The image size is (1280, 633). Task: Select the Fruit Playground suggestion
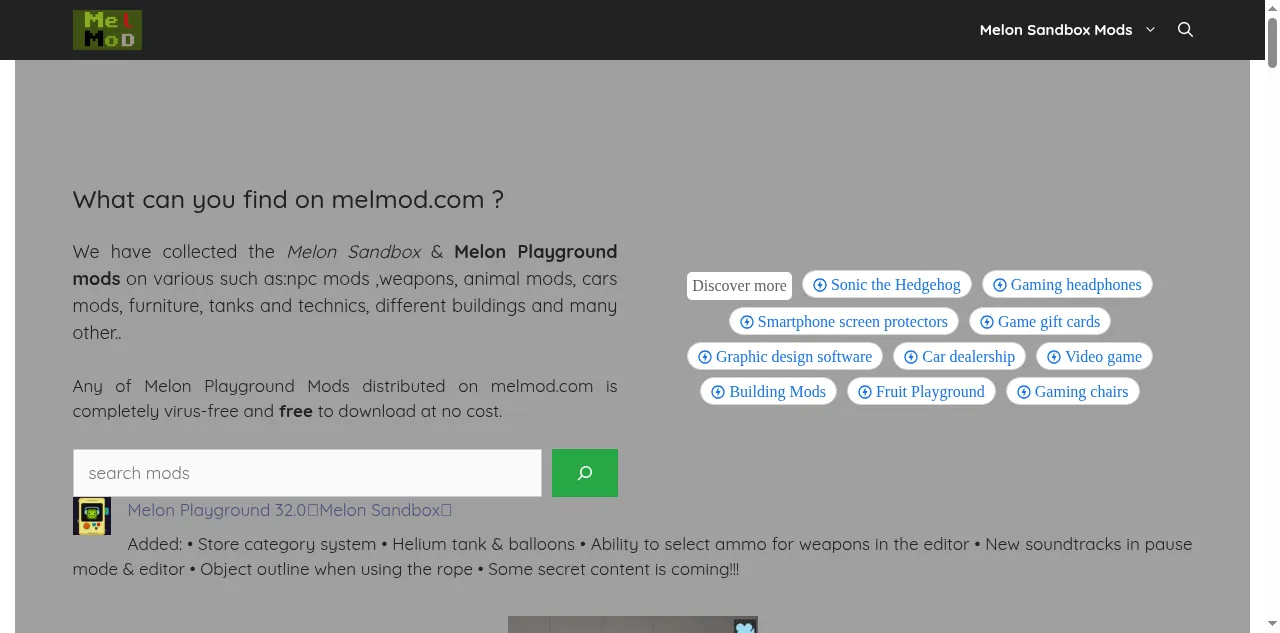[x=921, y=391]
